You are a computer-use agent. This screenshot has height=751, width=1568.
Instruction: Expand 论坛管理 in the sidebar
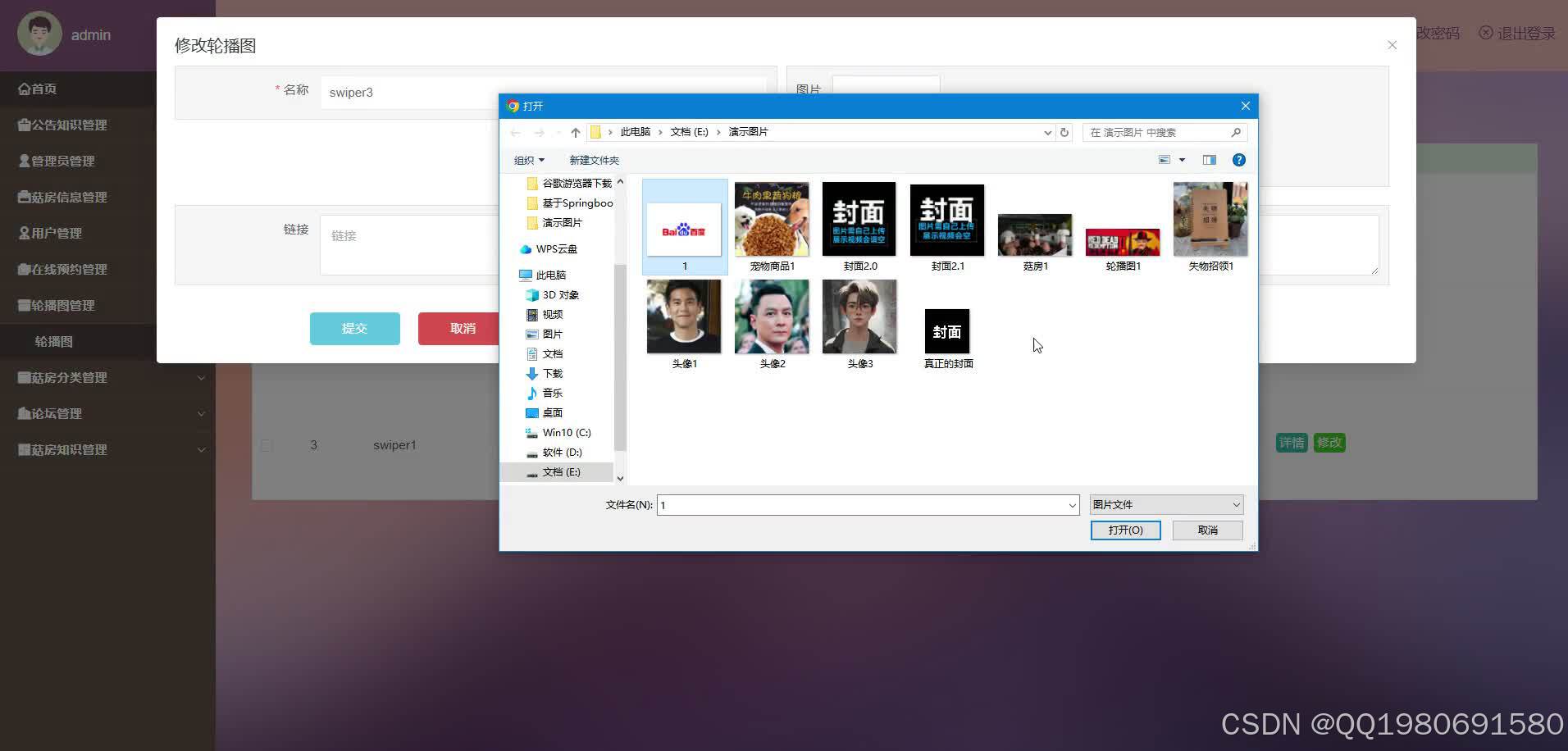click(108, 414)
